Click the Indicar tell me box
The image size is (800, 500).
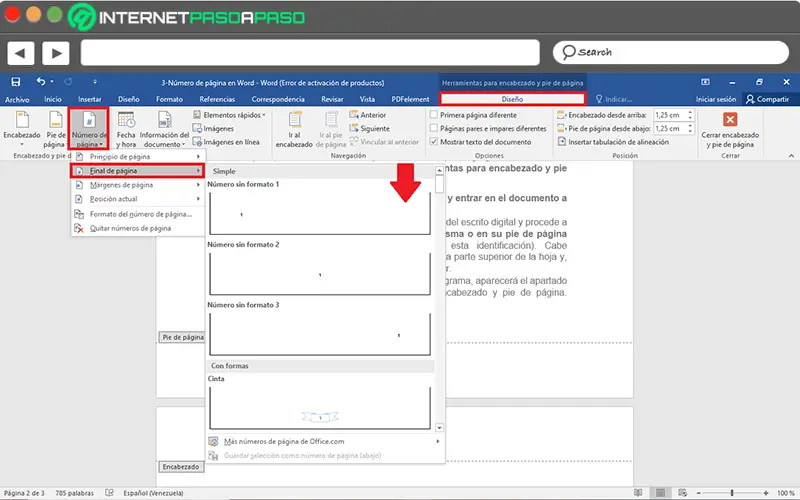[614, 99]
